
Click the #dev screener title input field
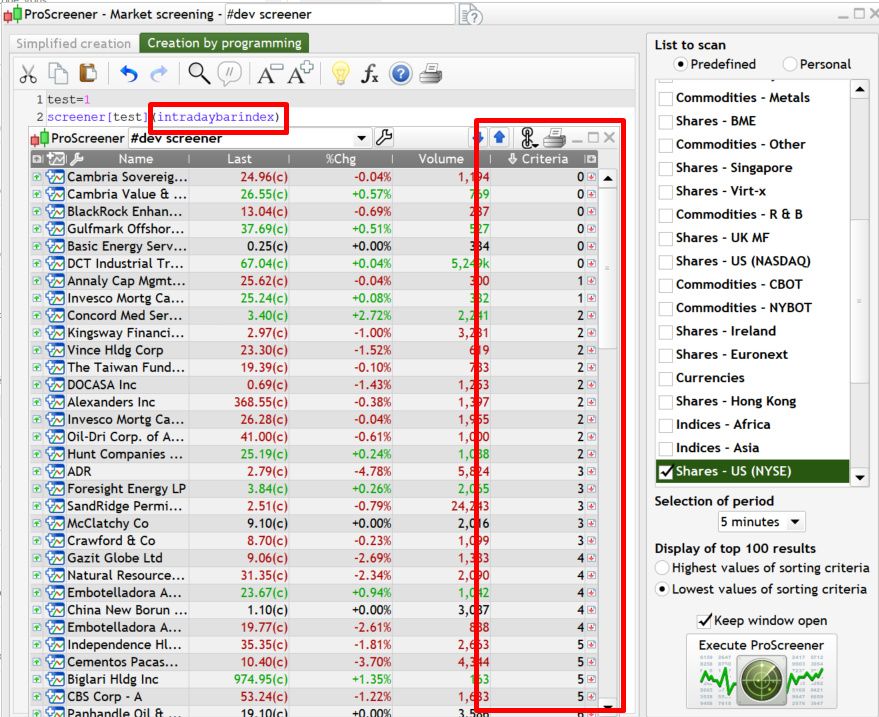(x=340, y=15)
